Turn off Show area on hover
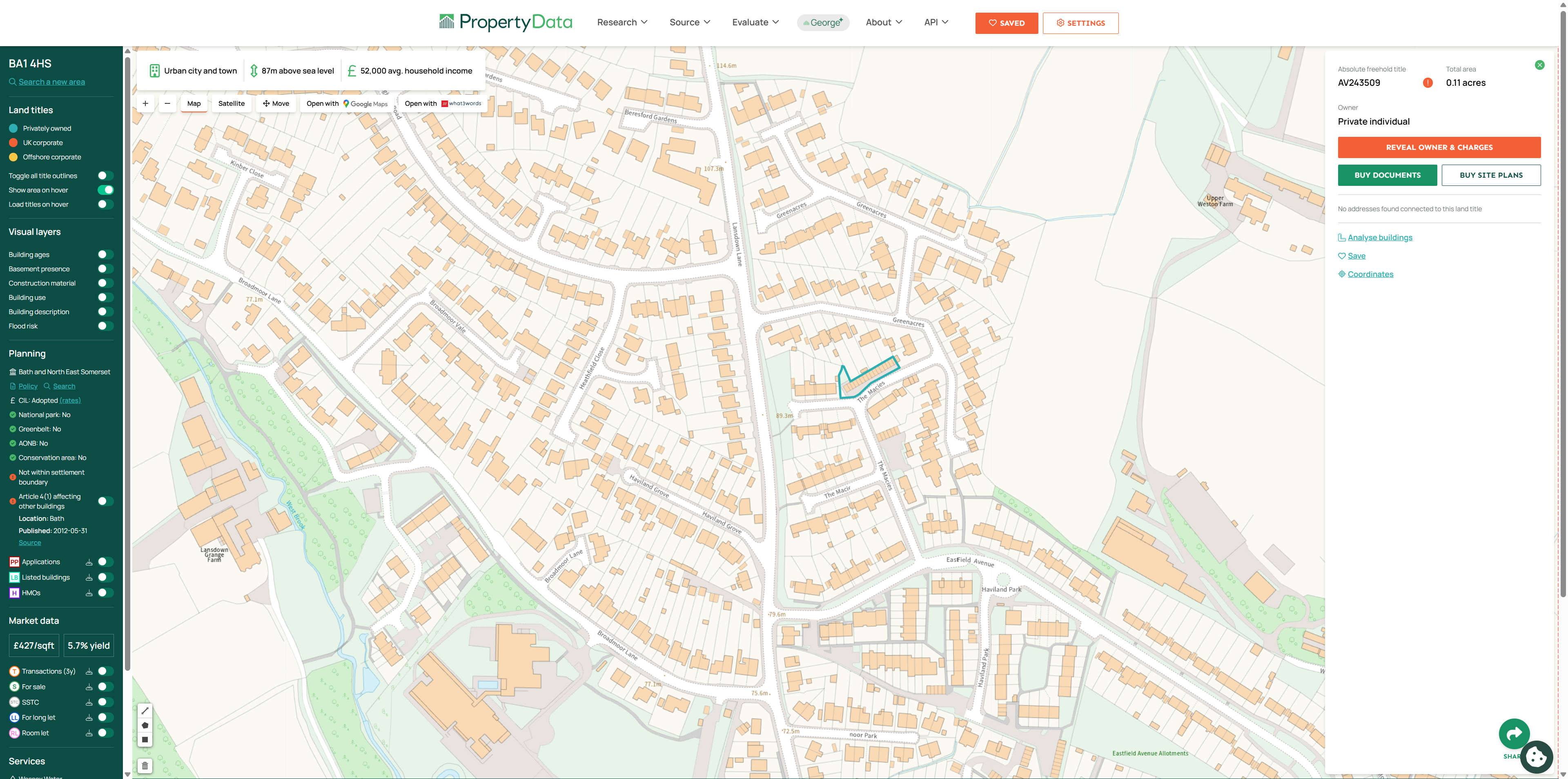 tap(105, 190)
